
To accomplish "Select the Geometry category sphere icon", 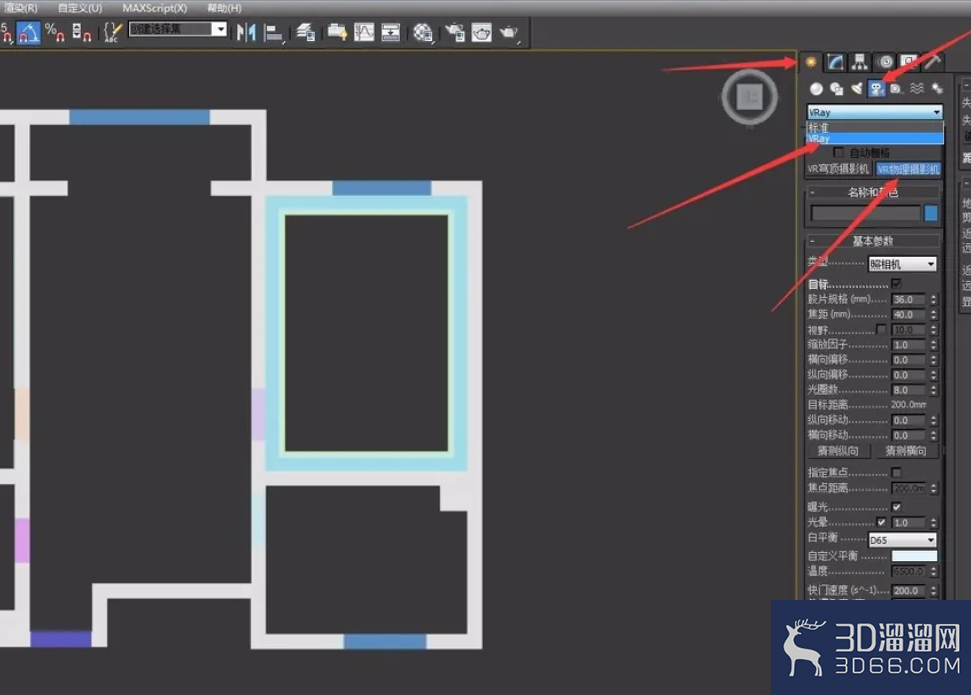I will click(x=816, y=89).
